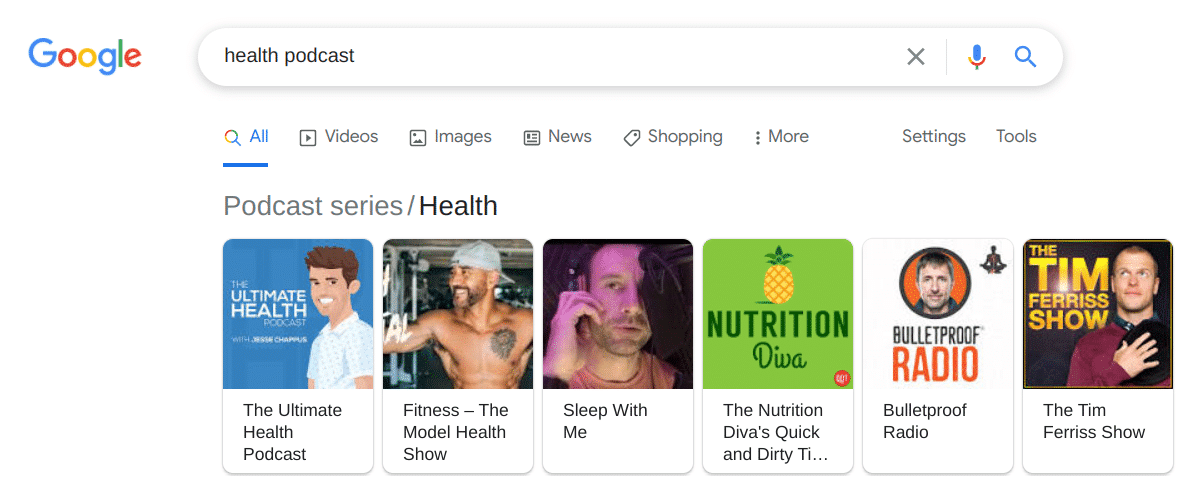The height and width of the screenshot is (503, 1178).
Task: Click inside the health podcast search field
Action: click(550, 57)
